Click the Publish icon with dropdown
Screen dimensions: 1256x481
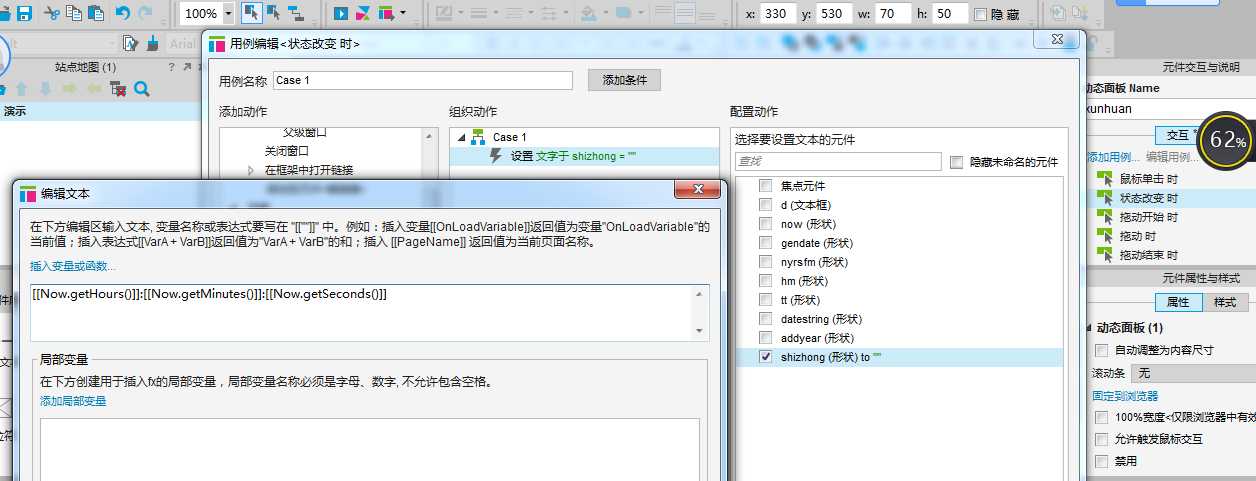[386, 14]
